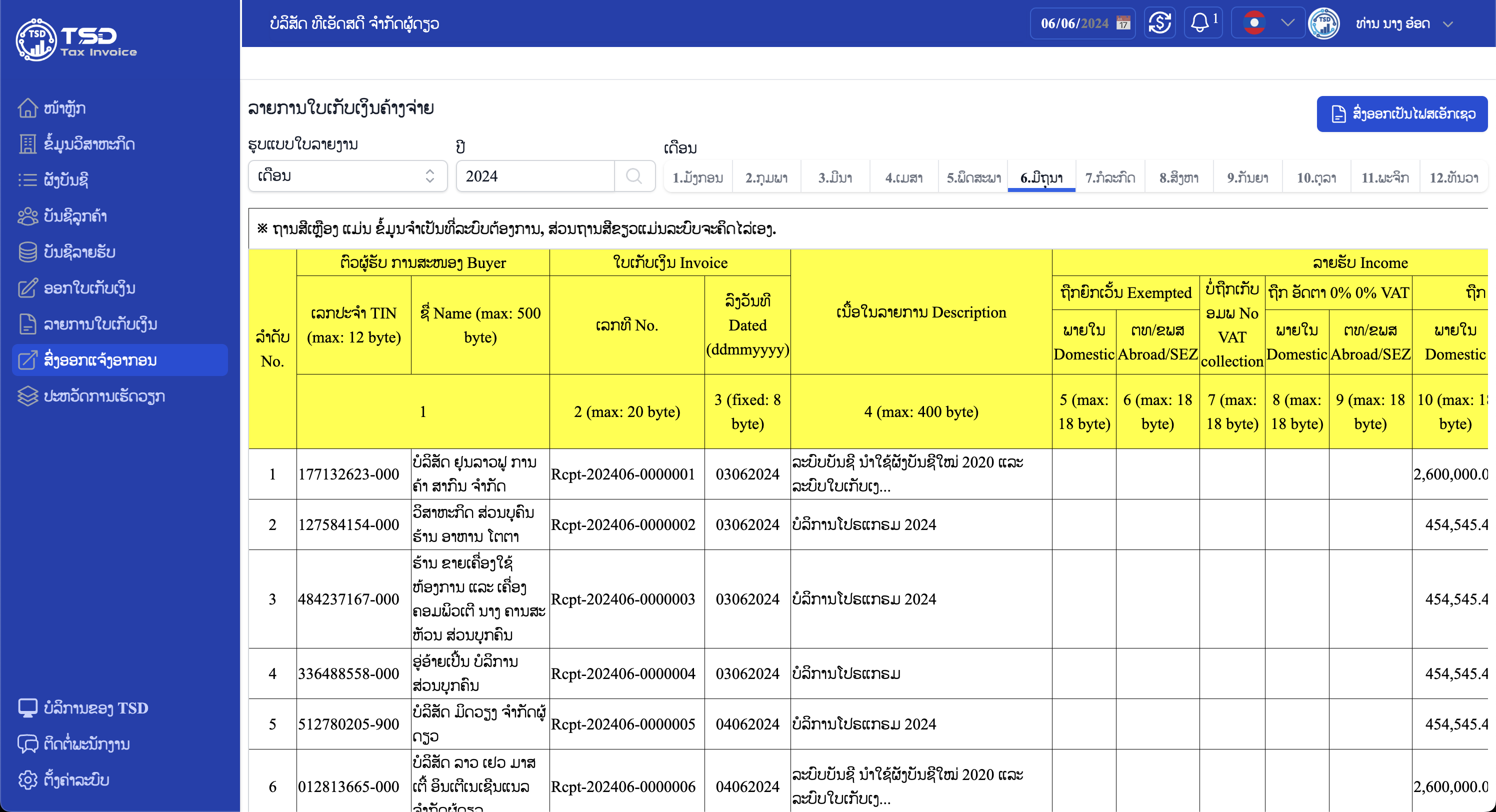Select the 8.ສິງຫາ month tab

click(x=1179, y=177)
